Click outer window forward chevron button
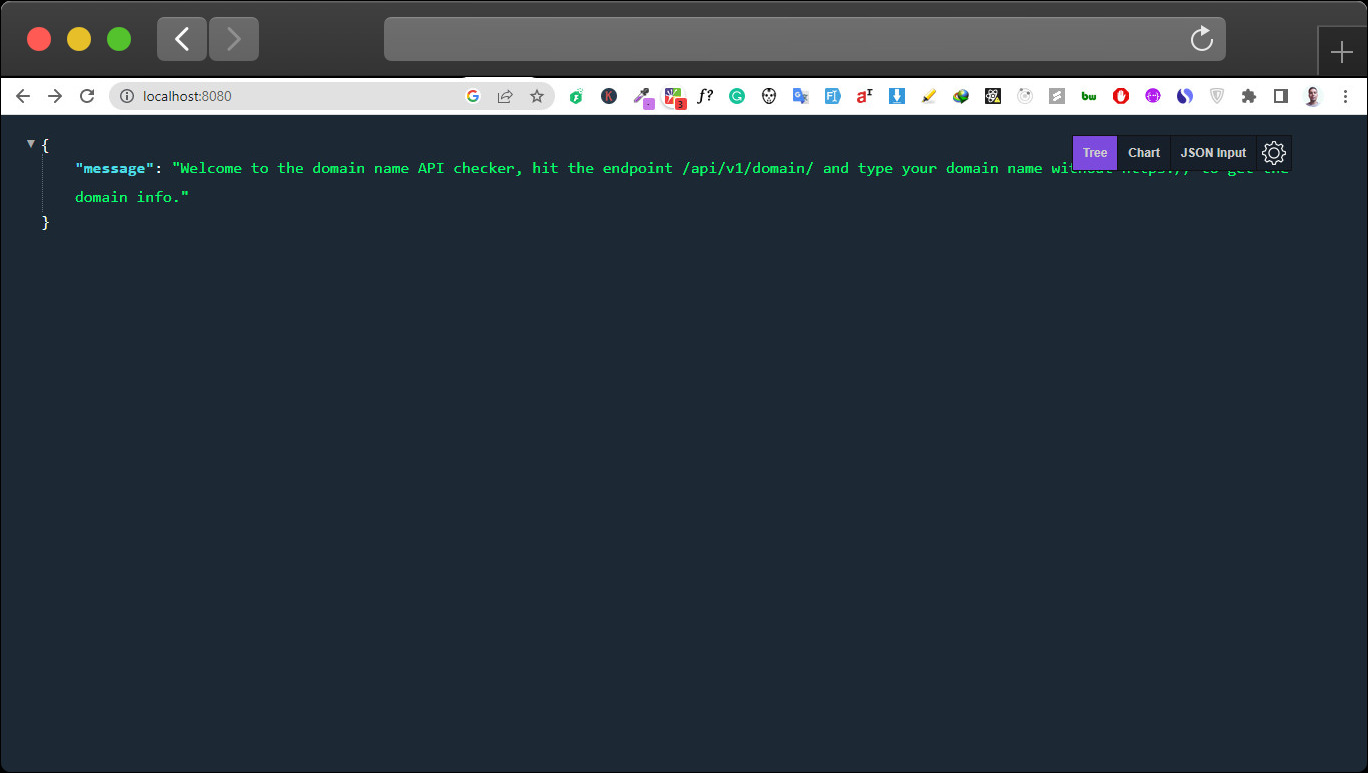This screenshot has height=773, width=1368. click(x=234, y=39)
